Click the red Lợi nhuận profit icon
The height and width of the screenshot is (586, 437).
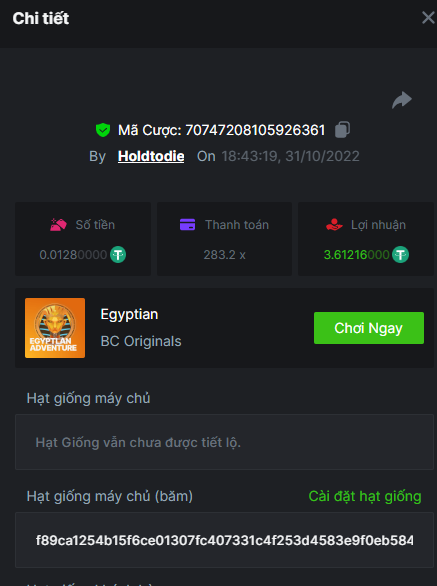click(334, 225)
